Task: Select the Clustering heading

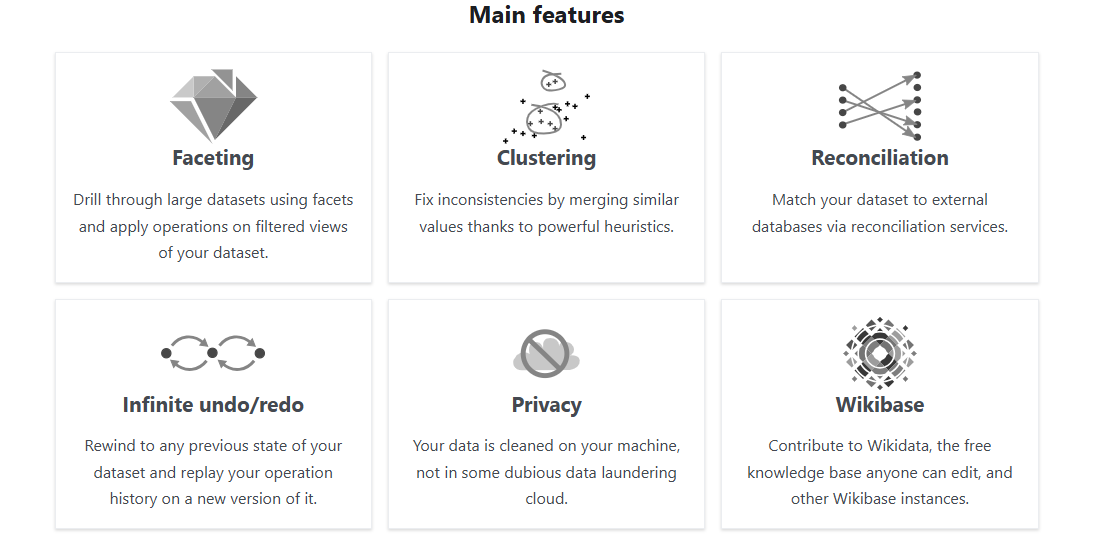Action: [546, 158]
